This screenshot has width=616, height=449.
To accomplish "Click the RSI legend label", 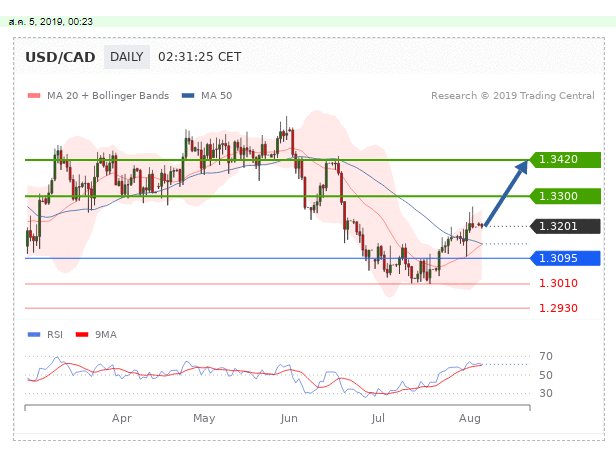I will click(x=55, y=335).
